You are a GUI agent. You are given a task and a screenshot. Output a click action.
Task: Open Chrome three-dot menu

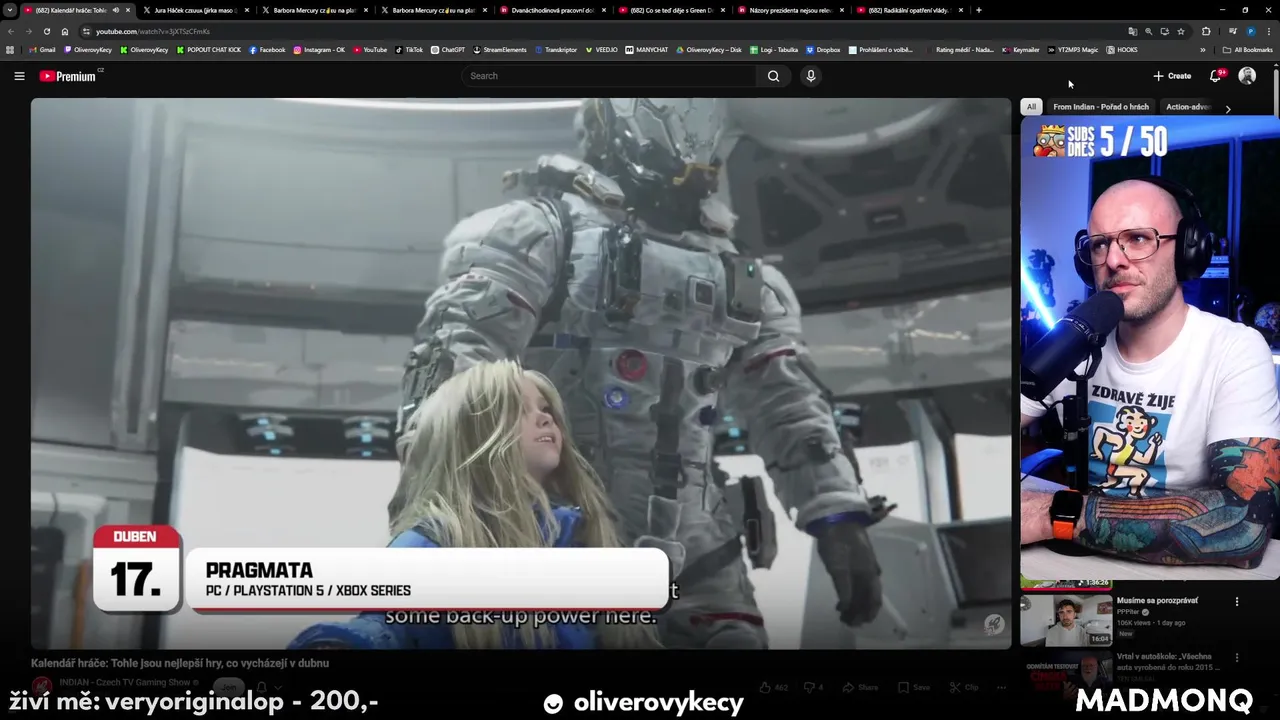point(1269,31)
